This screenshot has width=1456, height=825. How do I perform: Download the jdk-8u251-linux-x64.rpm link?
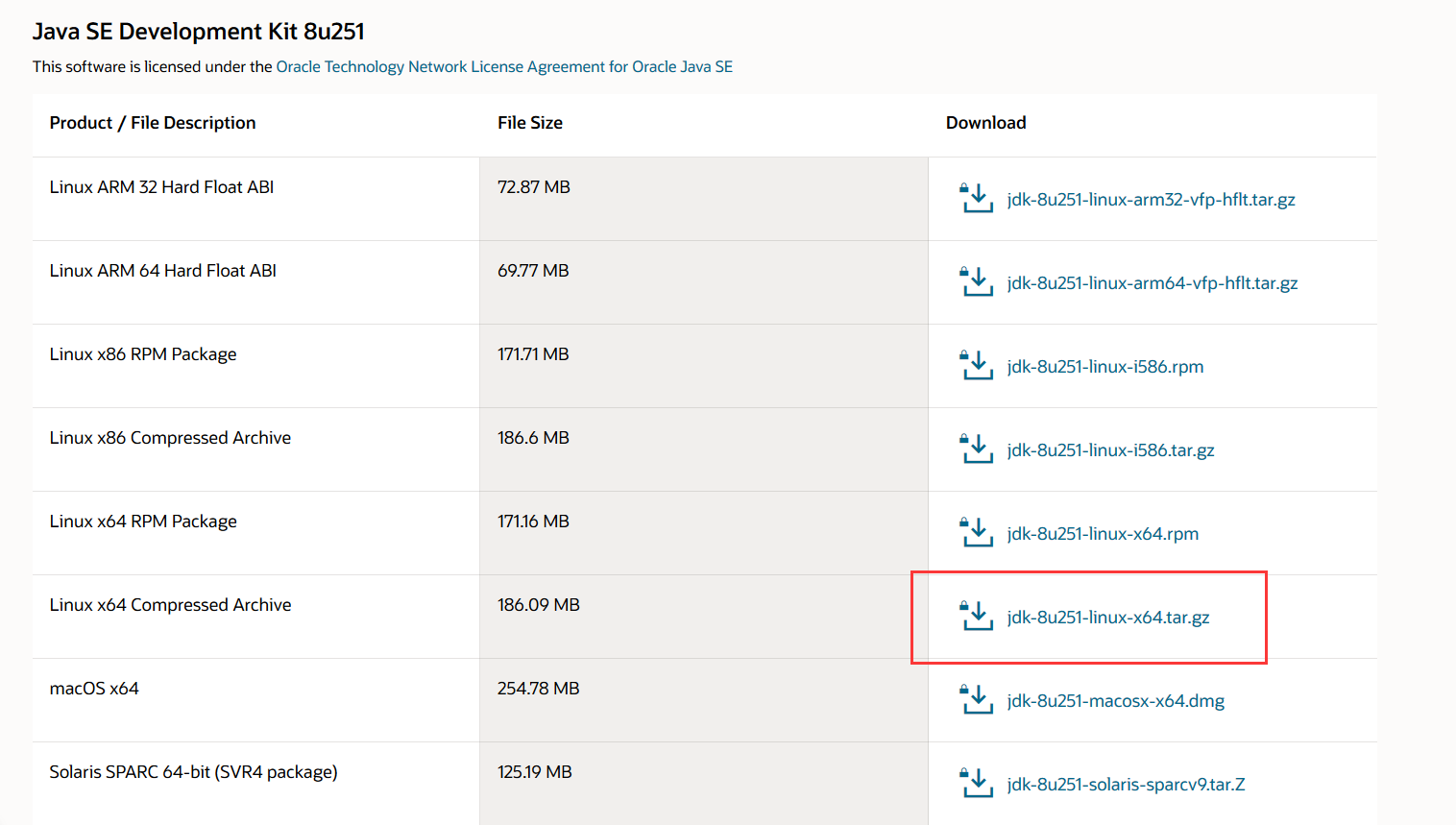coord(1103,534)
